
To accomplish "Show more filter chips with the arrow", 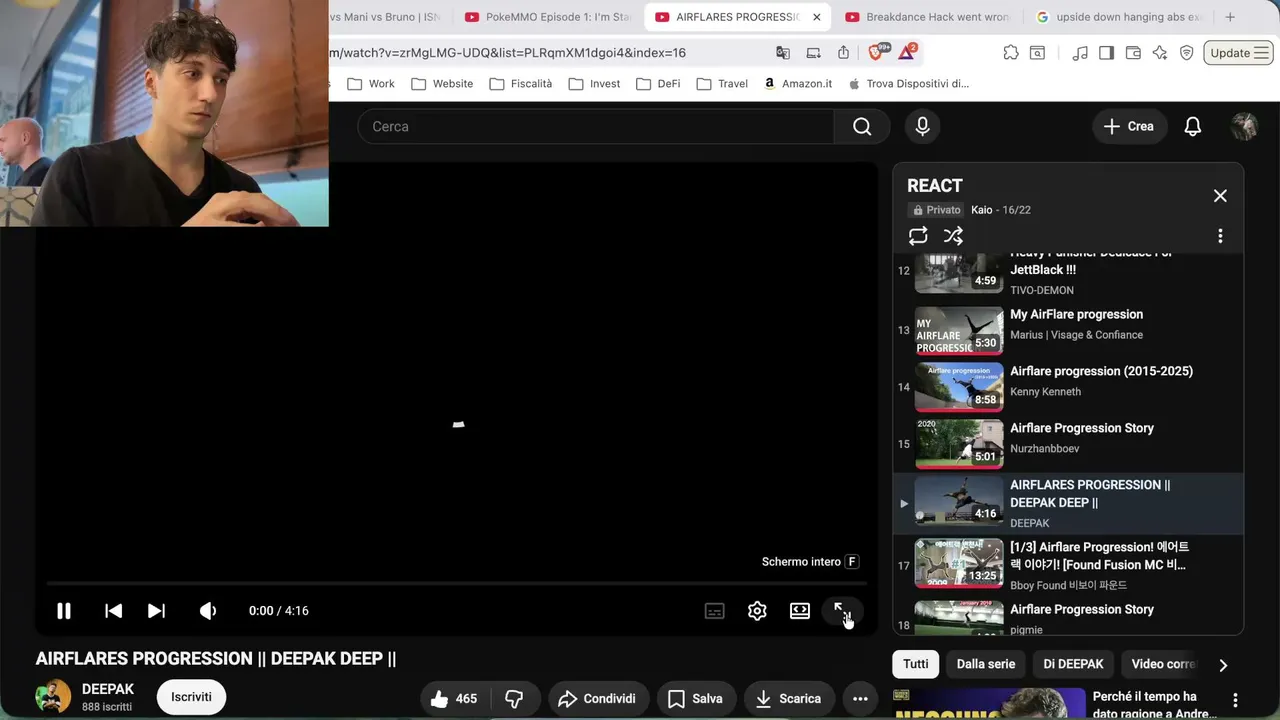I will (x=1222, y=665).
